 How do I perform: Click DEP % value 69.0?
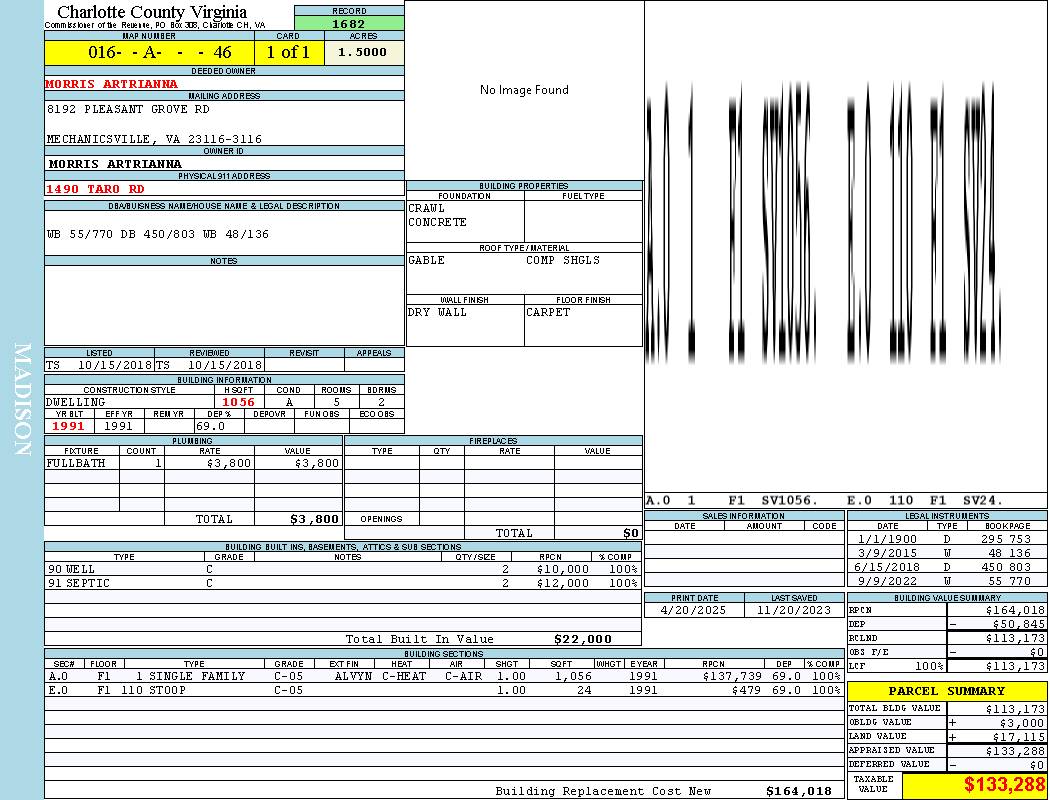[x=210, y=426]
